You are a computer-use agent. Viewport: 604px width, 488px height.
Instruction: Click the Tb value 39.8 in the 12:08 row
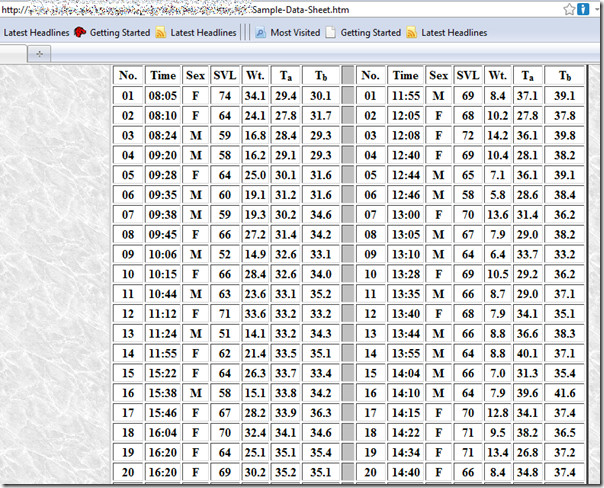coord(565,135)
